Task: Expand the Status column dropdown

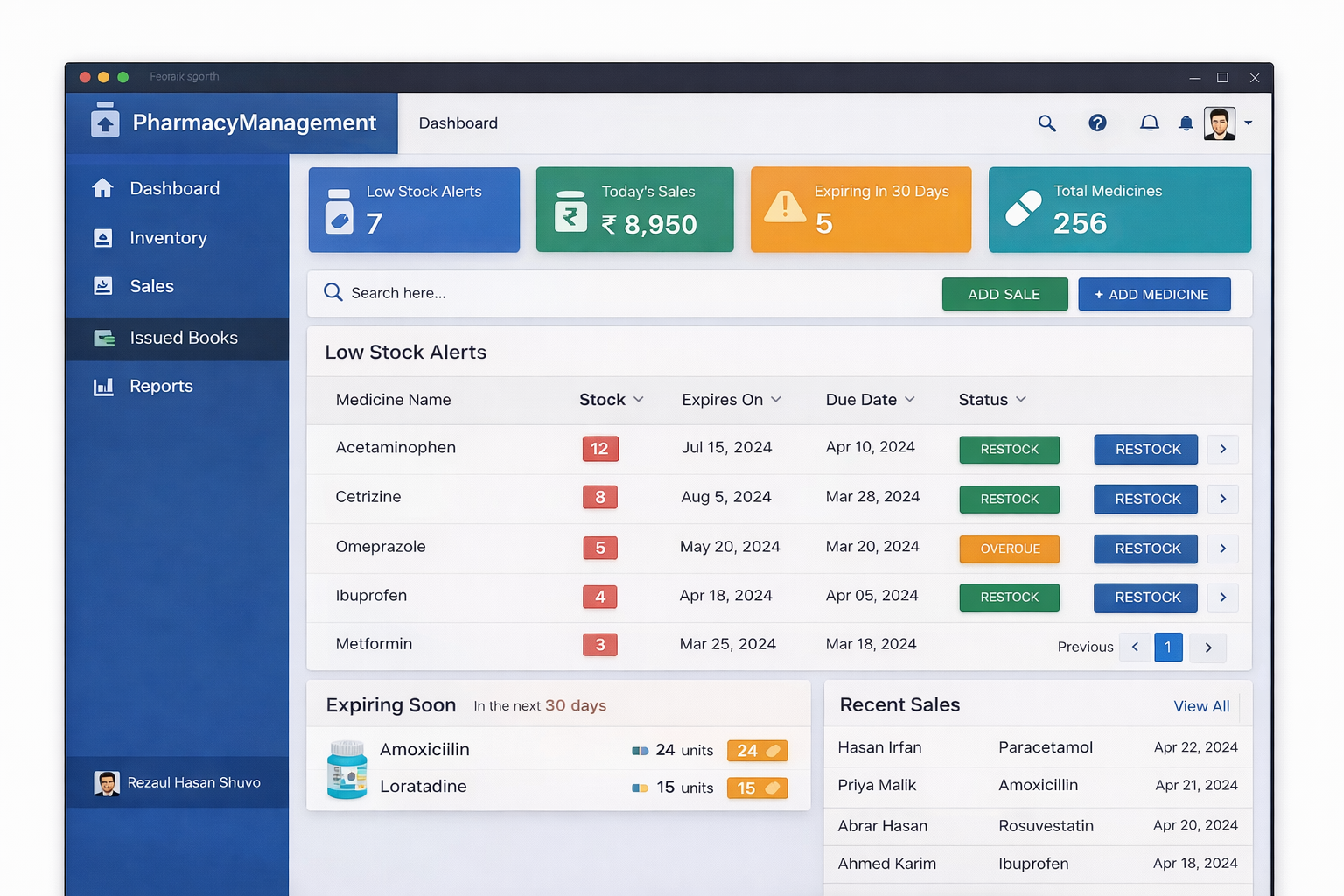Action: coord(1021,399)
